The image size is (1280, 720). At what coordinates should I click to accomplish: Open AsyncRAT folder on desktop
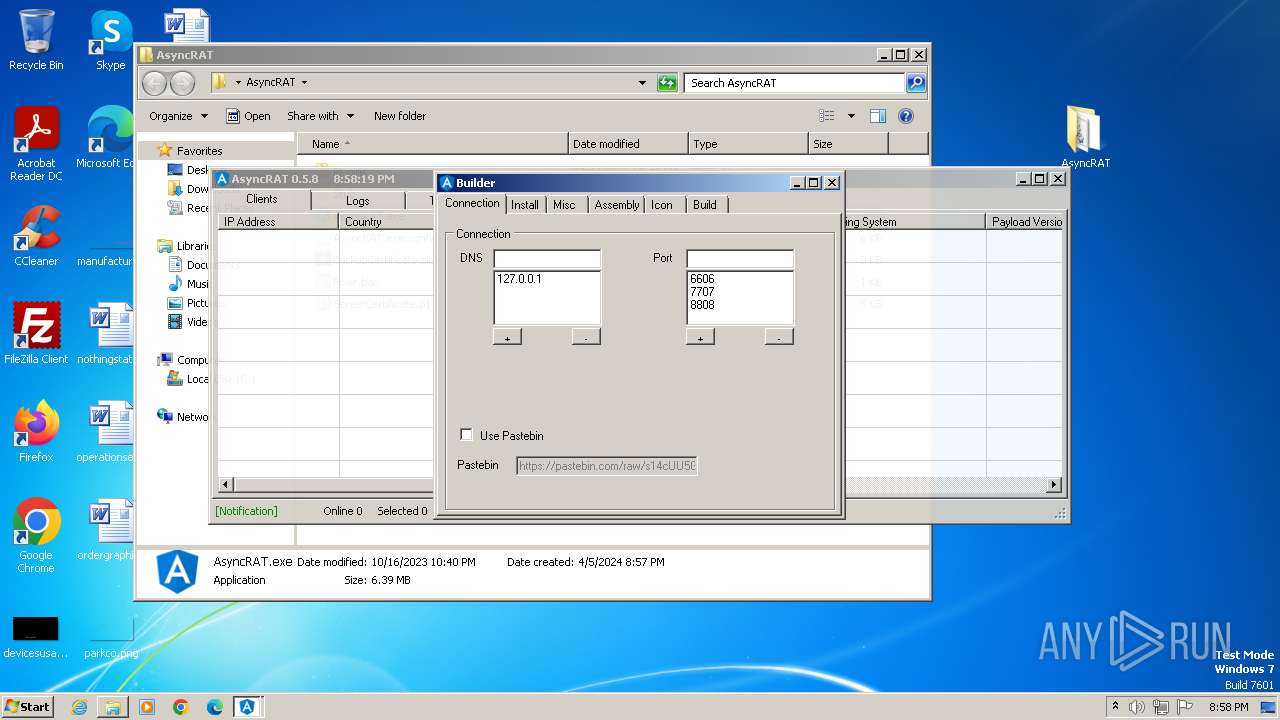pos(1085,138)
